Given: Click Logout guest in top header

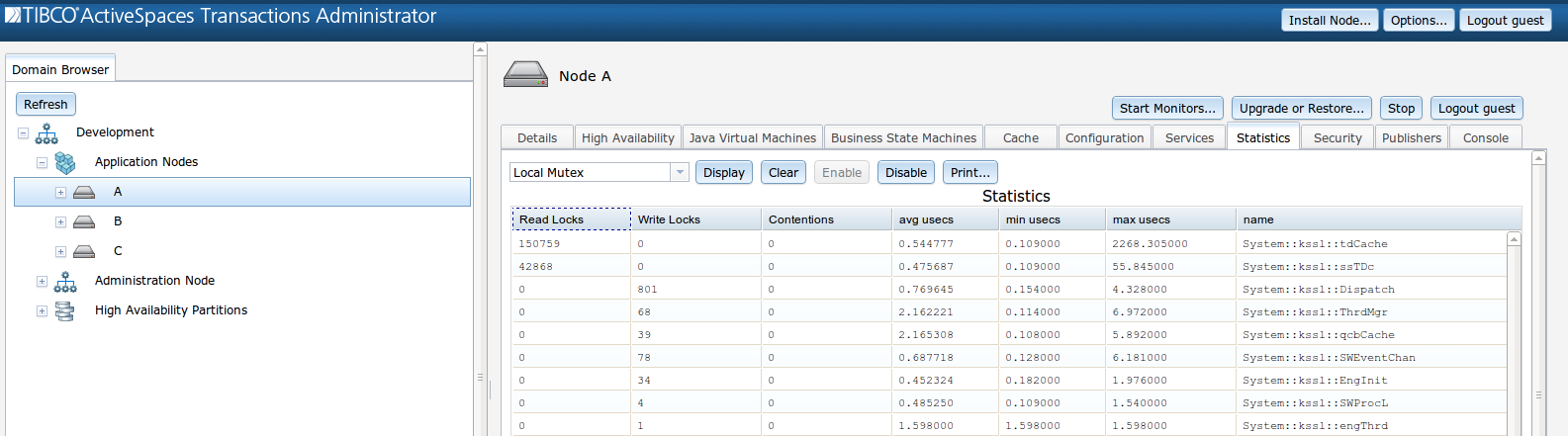Looking at the screenshot, I should pos(1505,20).
